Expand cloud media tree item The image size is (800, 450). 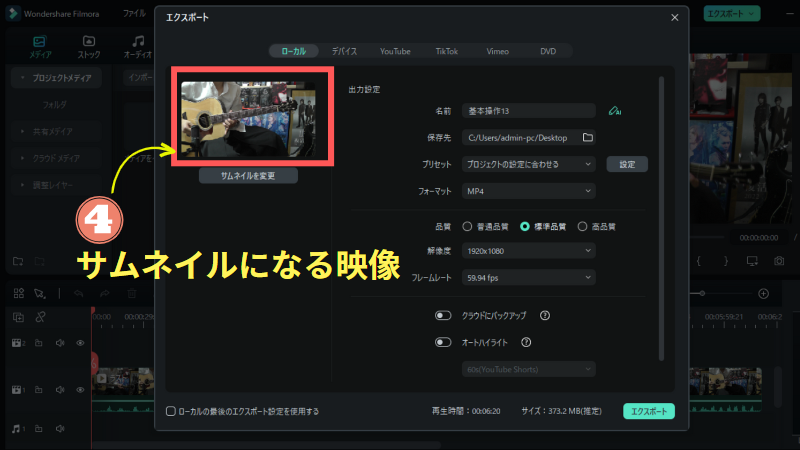point(22,158)
